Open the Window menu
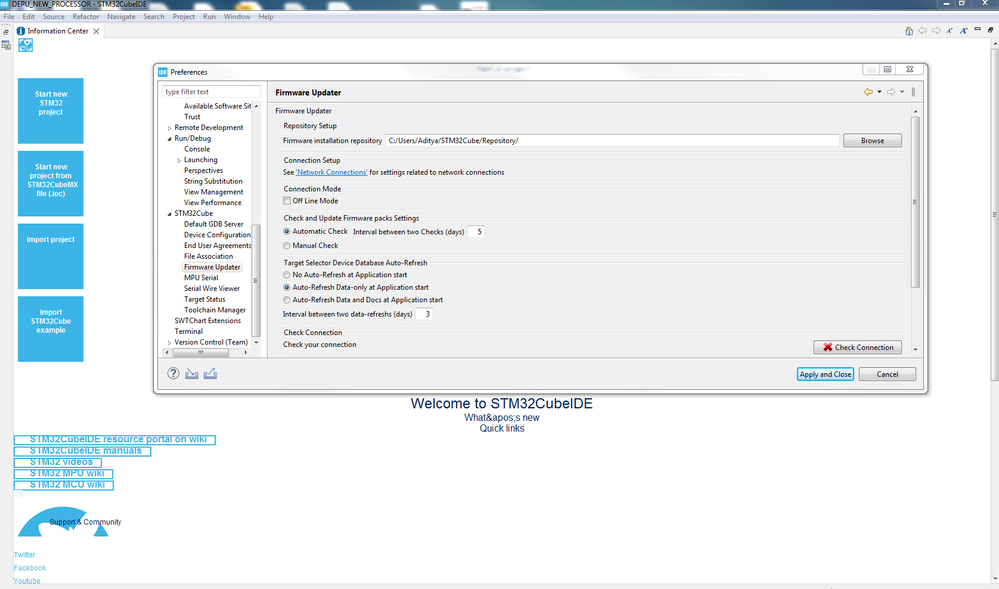 click(237, 17)
